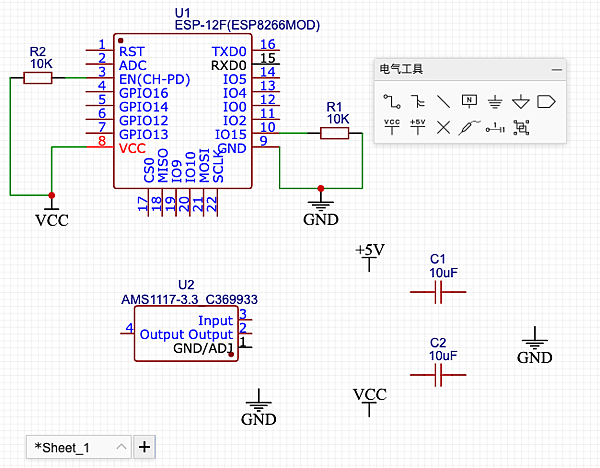
Task: Select the Wire drawing tool
Action: (x=392, y=101)
